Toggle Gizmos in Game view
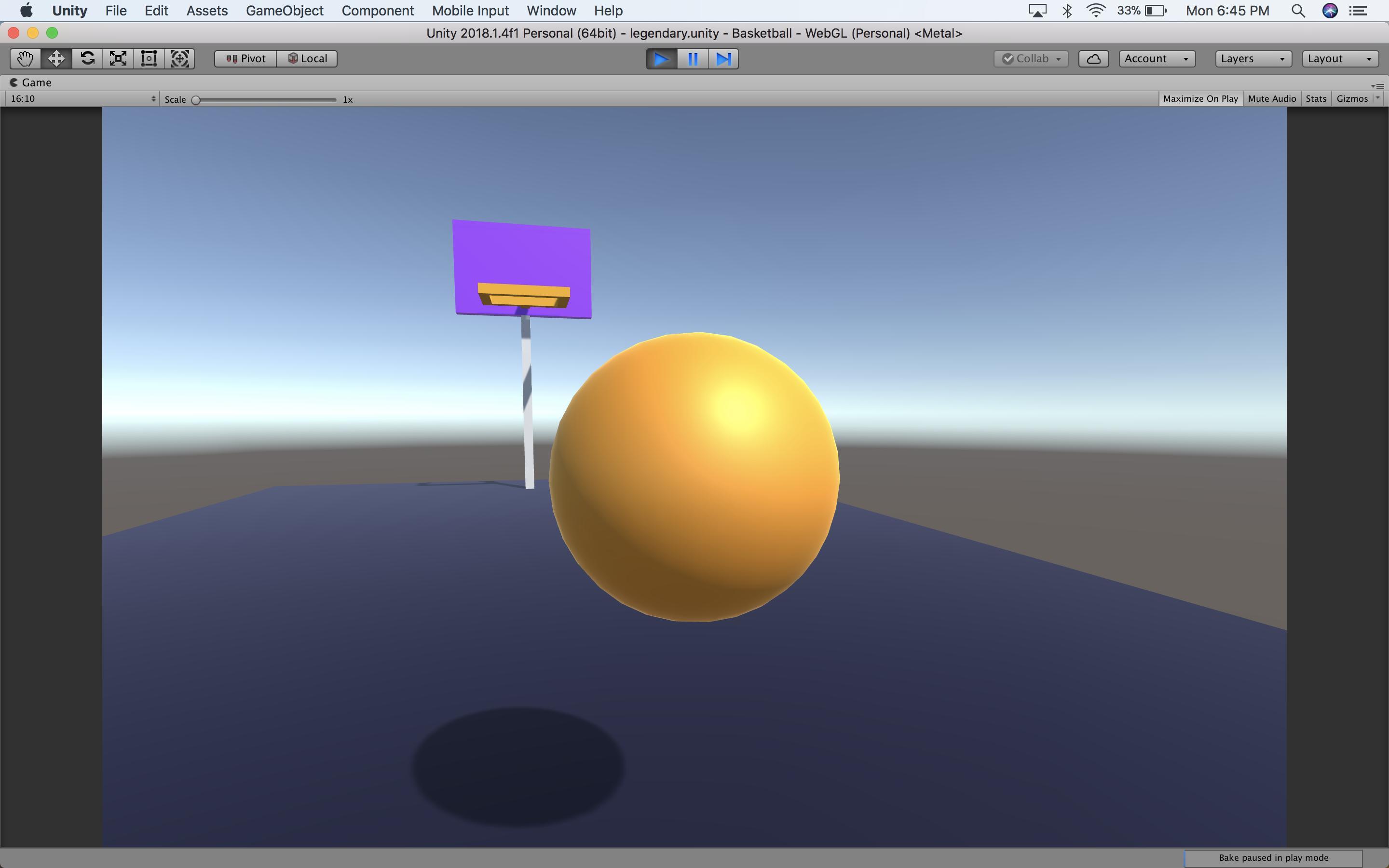 (x=1352, y=99)
